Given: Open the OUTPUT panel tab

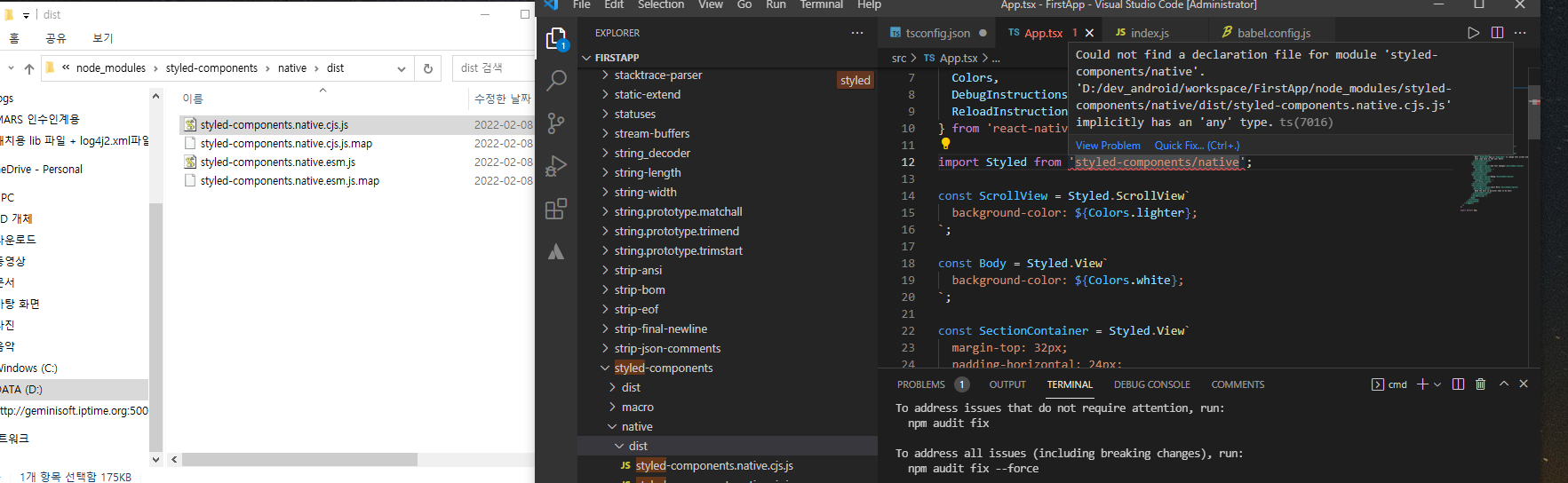Looking at the screenshot, I should (x=1007, y=384).
